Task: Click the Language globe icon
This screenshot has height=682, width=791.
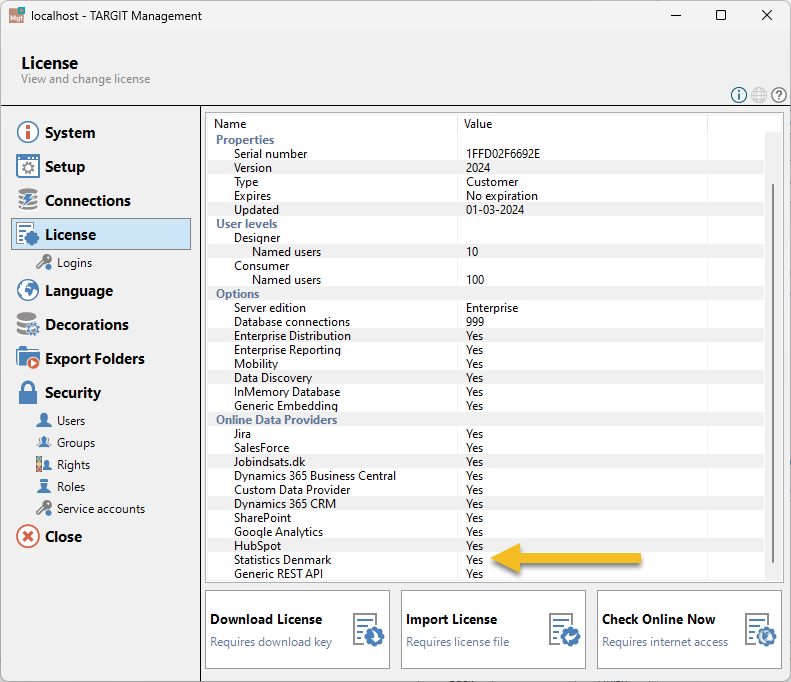Action: 28,291
